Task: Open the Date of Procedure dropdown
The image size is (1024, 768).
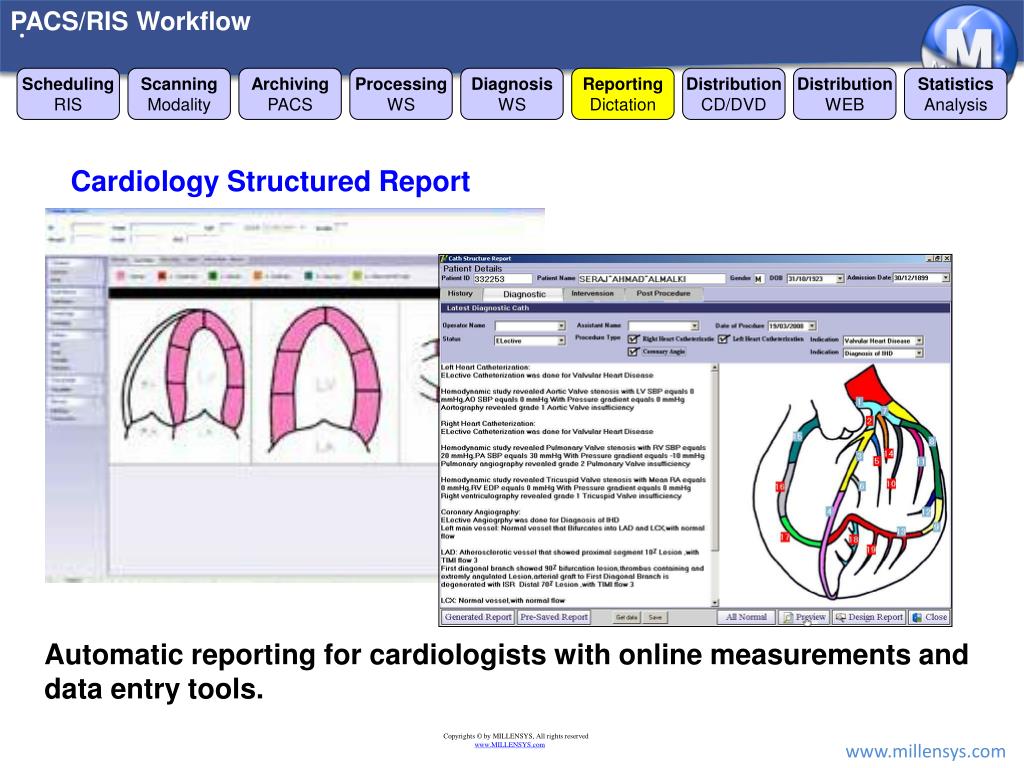Action: click(812, 326)
